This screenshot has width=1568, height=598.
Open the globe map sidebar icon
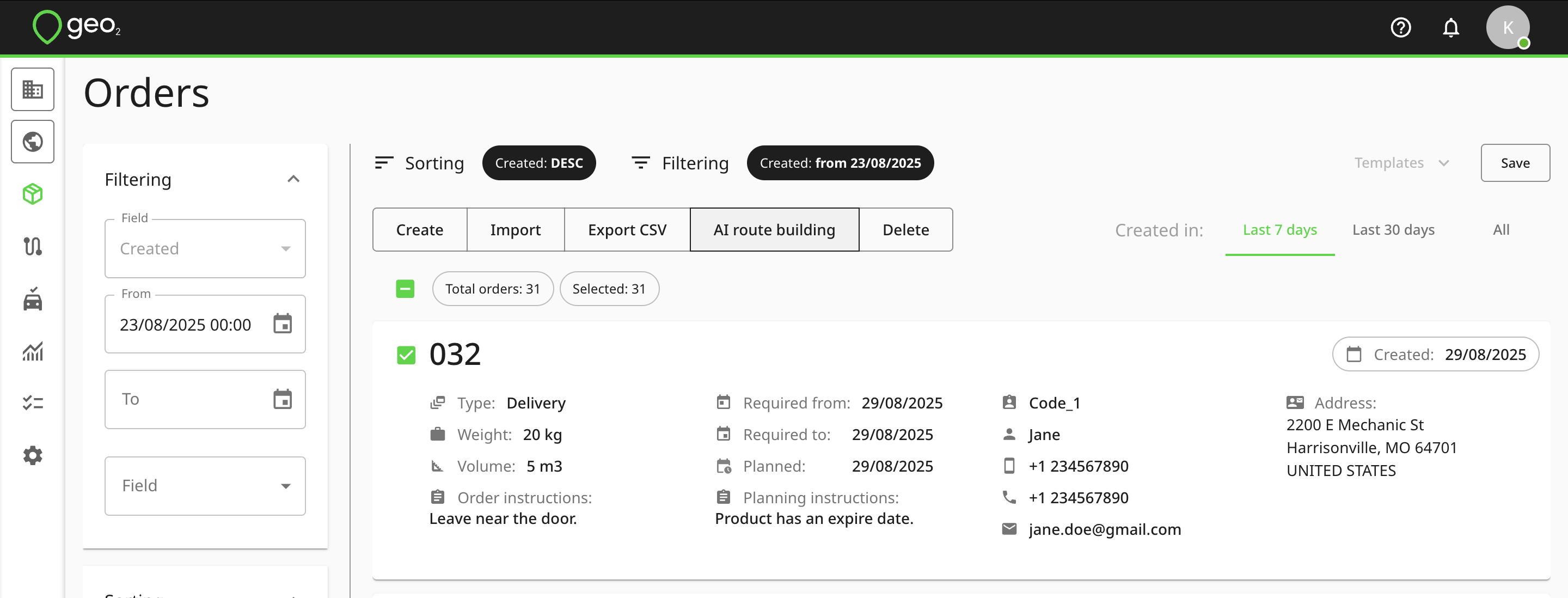pyautogui.click(x=33, y=142)
